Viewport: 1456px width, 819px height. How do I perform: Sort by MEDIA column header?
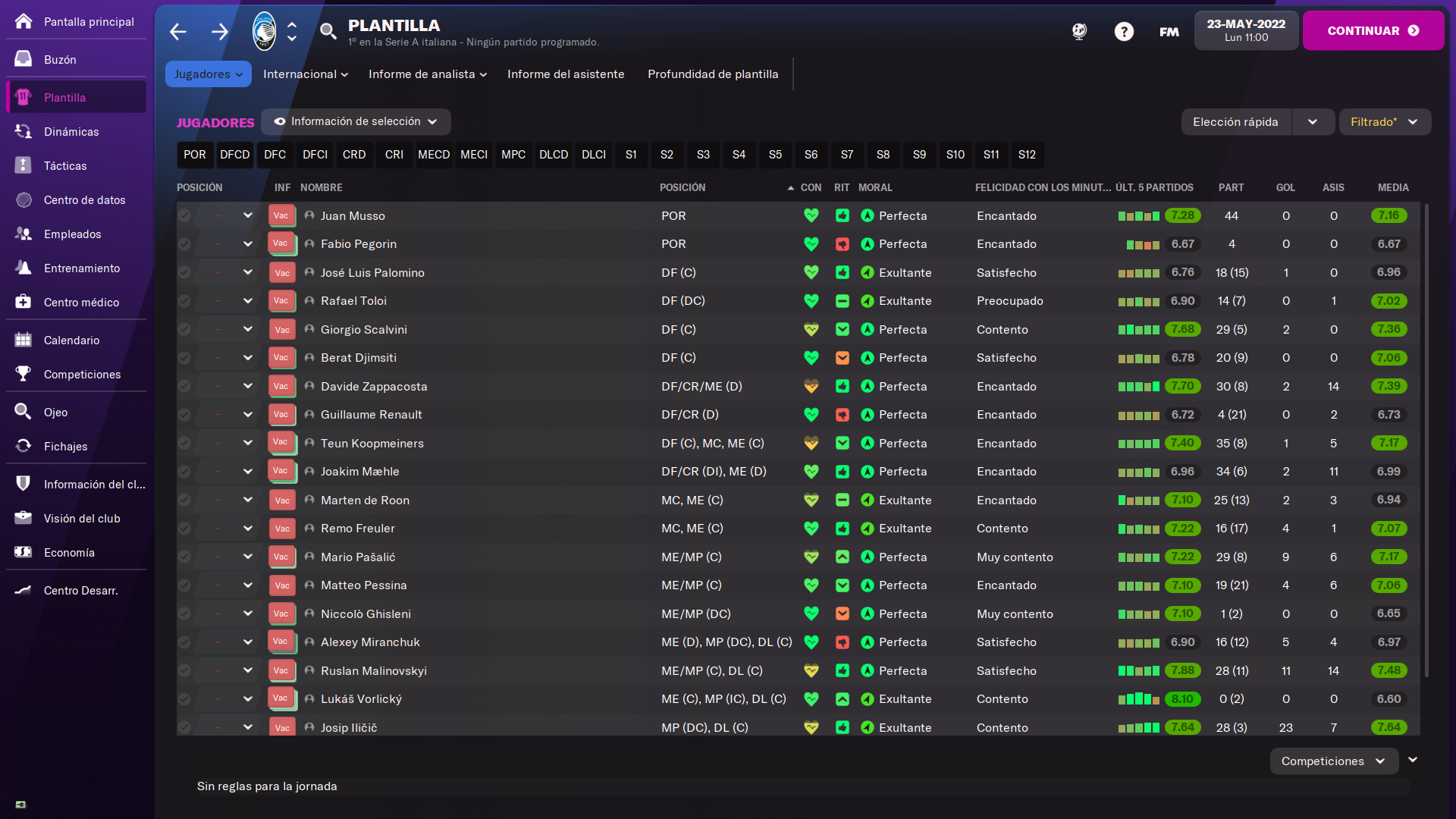[1392, 187]
